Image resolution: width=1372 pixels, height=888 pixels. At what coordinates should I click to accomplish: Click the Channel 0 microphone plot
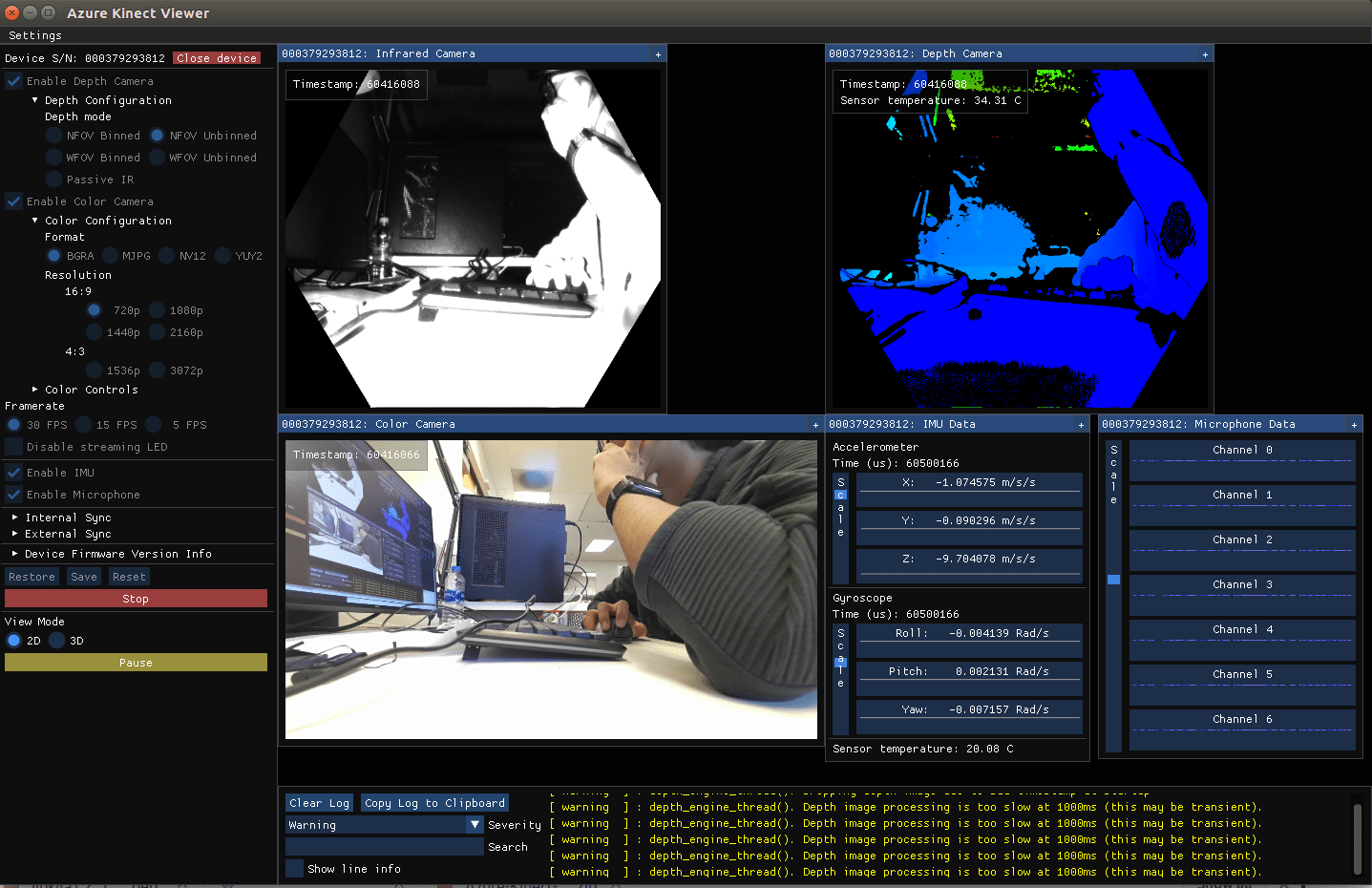click(1242, 460)
